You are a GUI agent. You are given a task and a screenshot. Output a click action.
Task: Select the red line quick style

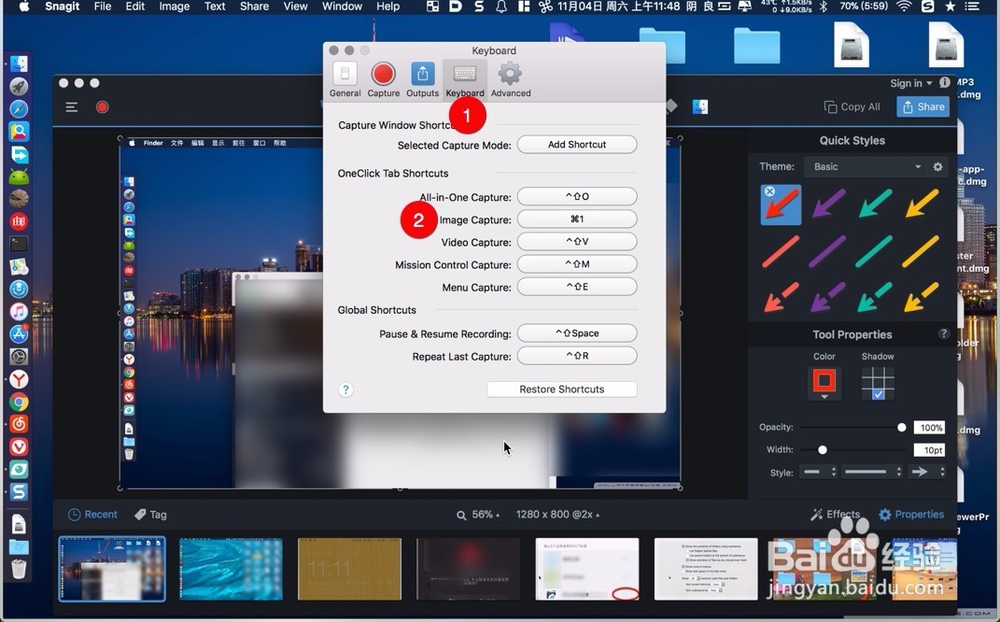(x=781, y=251)
